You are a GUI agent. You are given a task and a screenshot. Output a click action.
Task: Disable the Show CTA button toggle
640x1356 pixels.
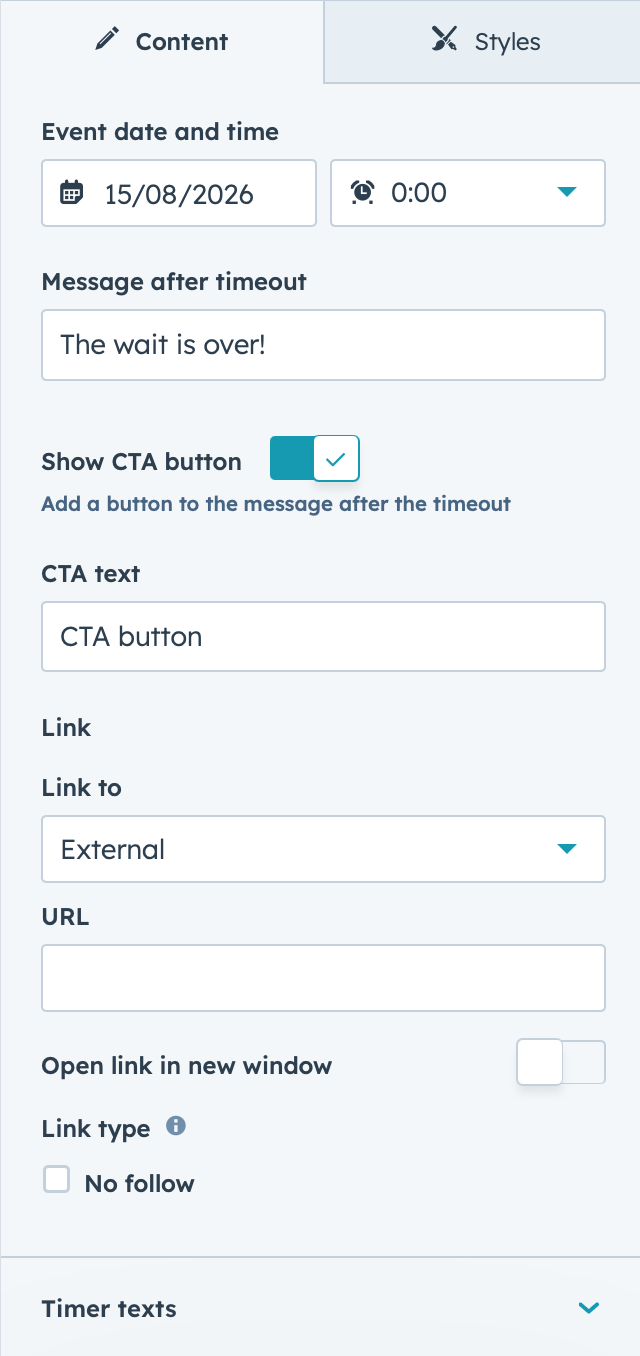coord(314,459)
